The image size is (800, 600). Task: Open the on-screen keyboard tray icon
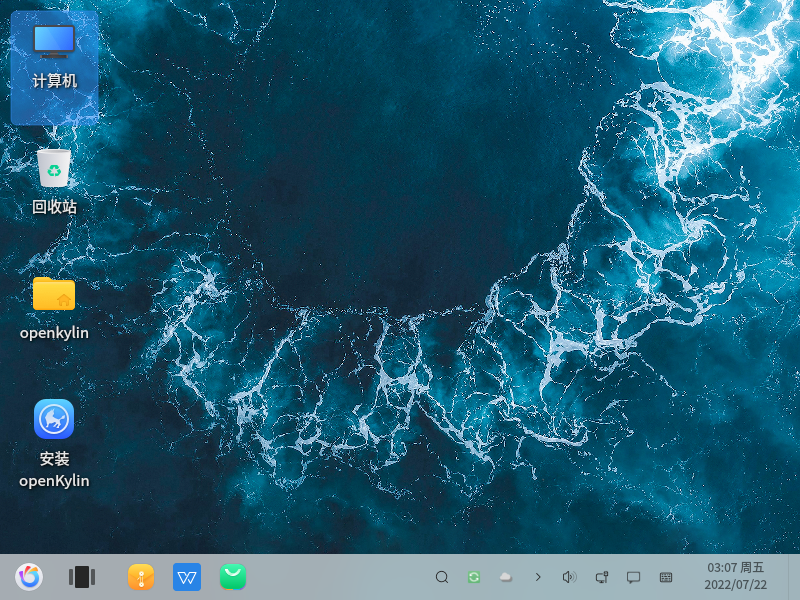(x=665, y=577)
